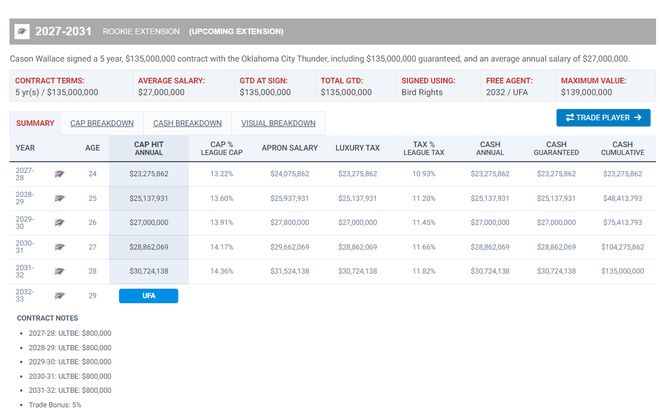Click the Trade Player button
660x414 pixels.
coord(603,118)
